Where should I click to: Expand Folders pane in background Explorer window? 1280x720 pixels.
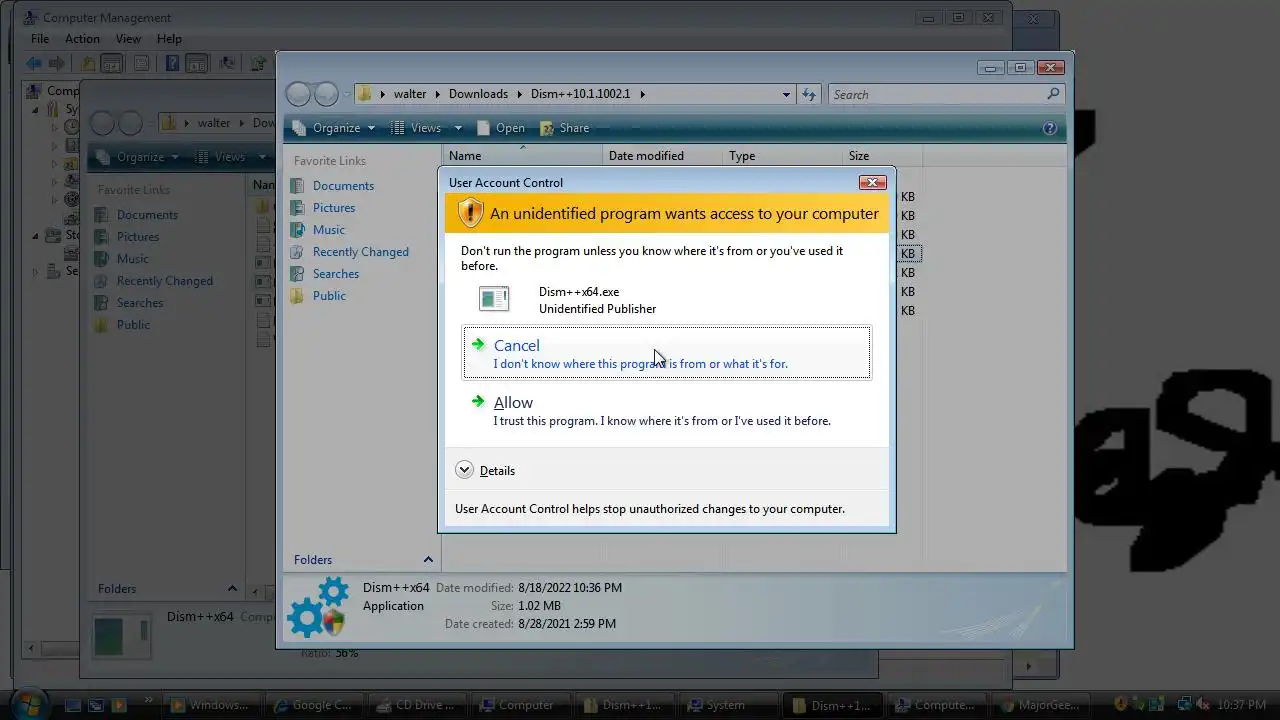[x=232, y=589]
